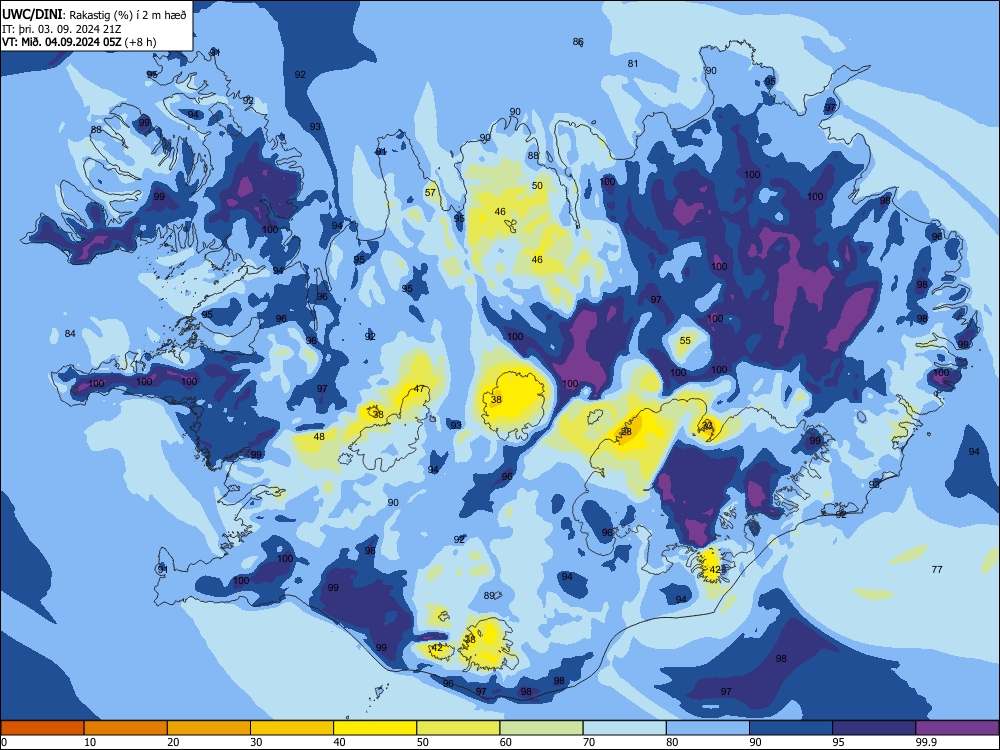Select the 95–99.9 navy legend swatch
Image resolution: width=1000 pixels, height=750 pixels.
coord(874,728)
